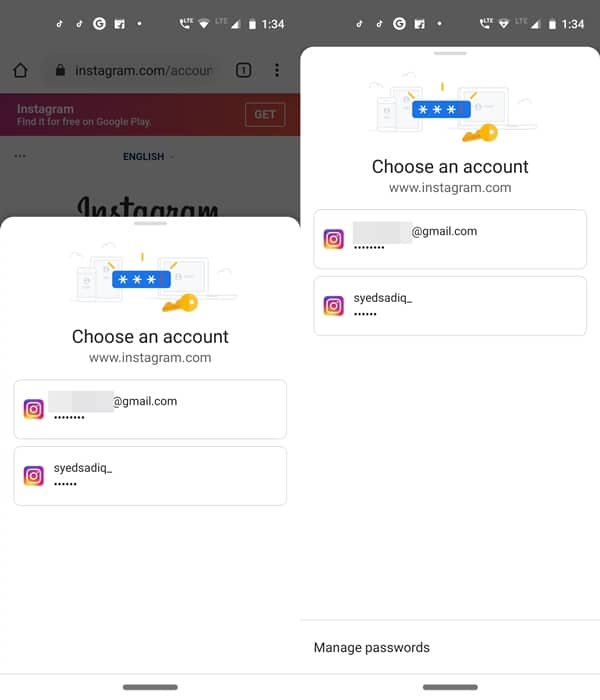The width and height of the screenshot is (600, 700).
Task: Choose the gmail.com account in expanded sheet
Action: point(450,239)
